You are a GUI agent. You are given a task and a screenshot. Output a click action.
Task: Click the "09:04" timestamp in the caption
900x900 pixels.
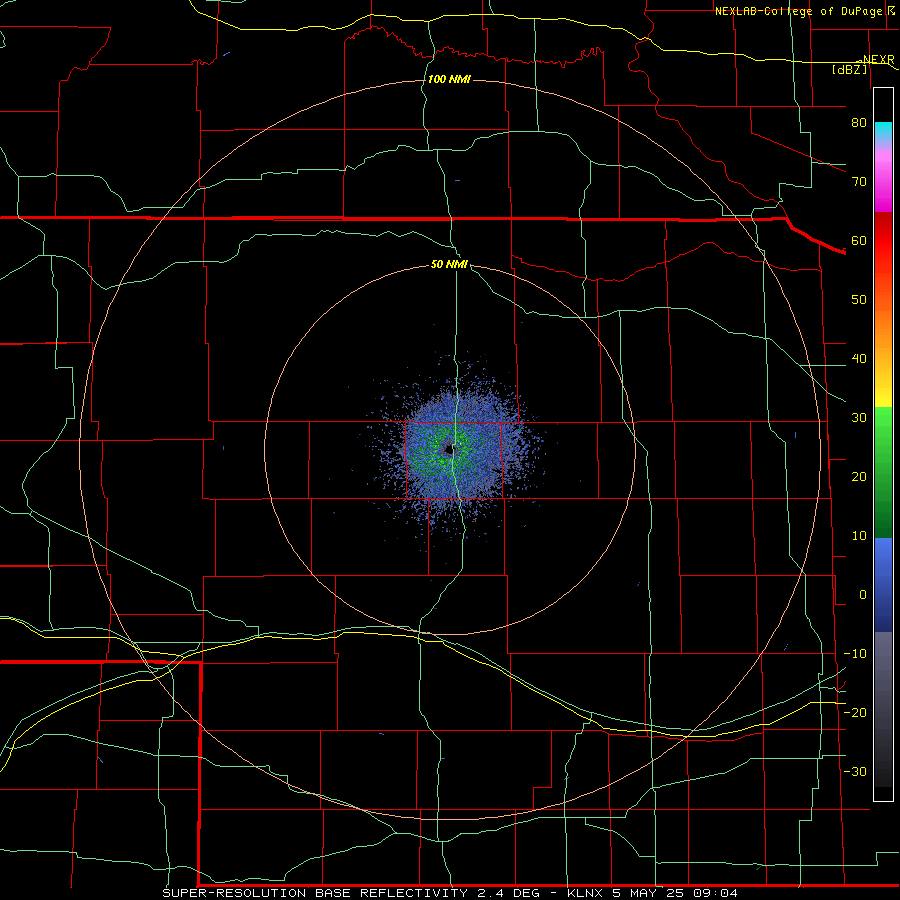[715, 893]
